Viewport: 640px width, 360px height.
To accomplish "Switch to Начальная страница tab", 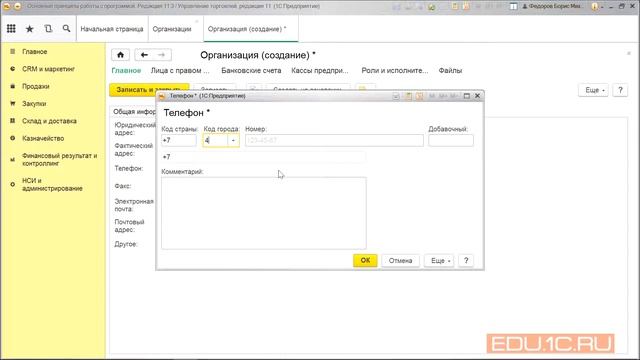I will tap(112, 29).
